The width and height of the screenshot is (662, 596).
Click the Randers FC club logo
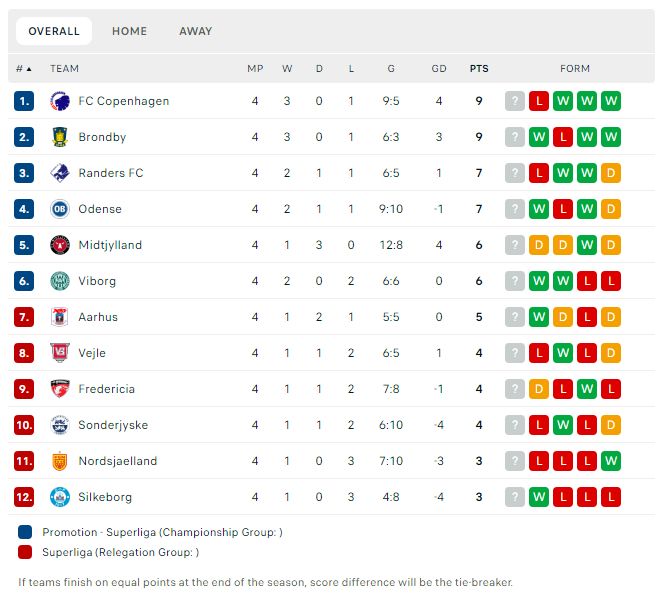tap(60, 173)
